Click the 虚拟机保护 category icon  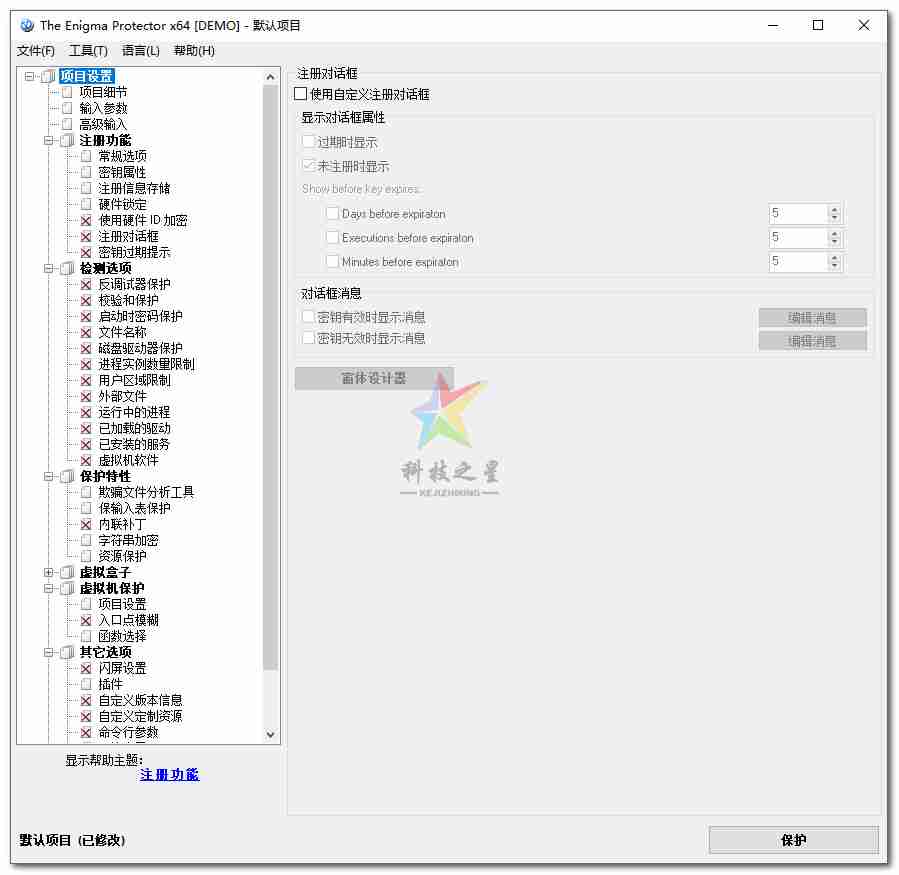tap(67, 588)
